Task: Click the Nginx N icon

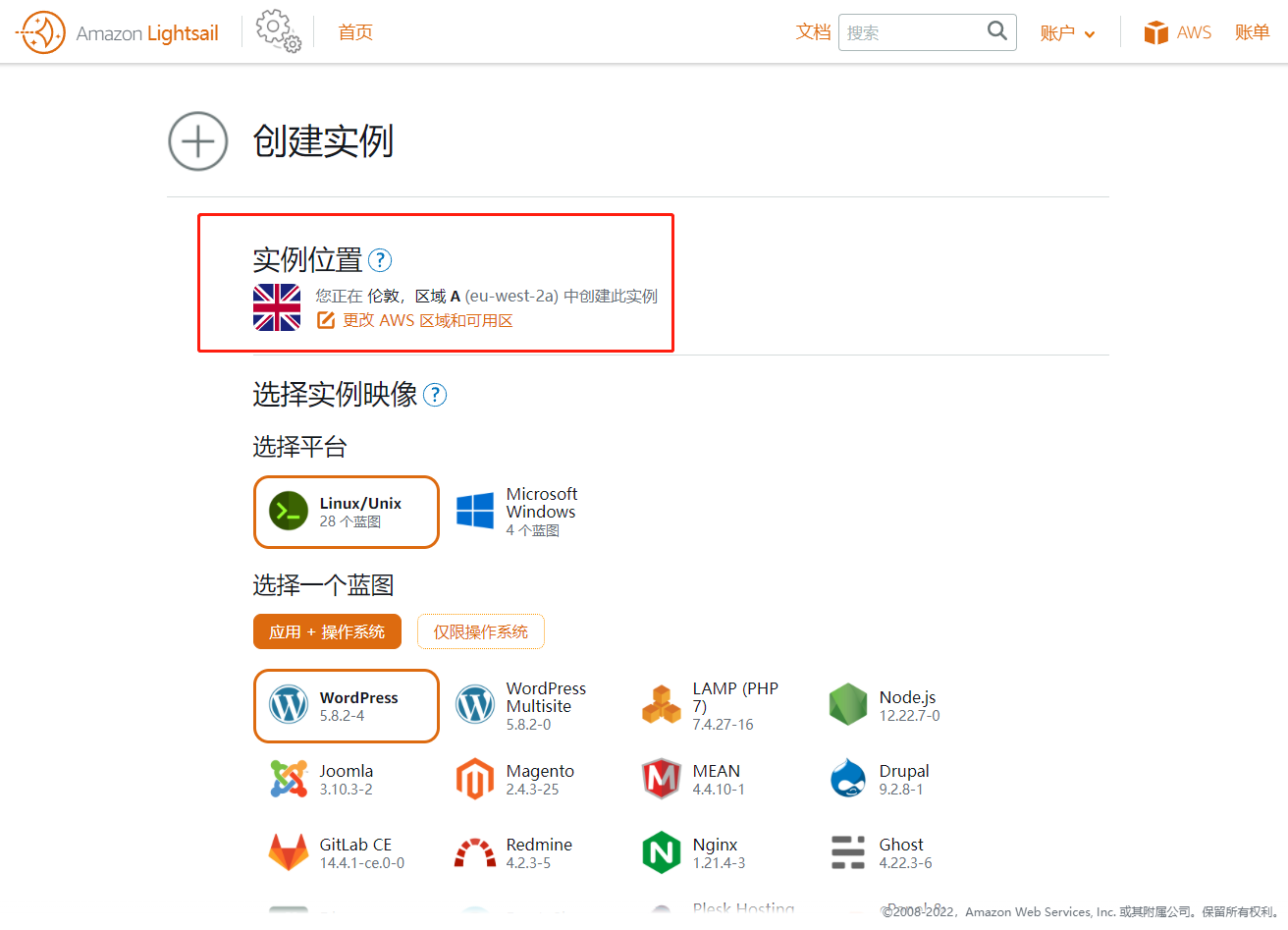Action: (x=662, y=852)
